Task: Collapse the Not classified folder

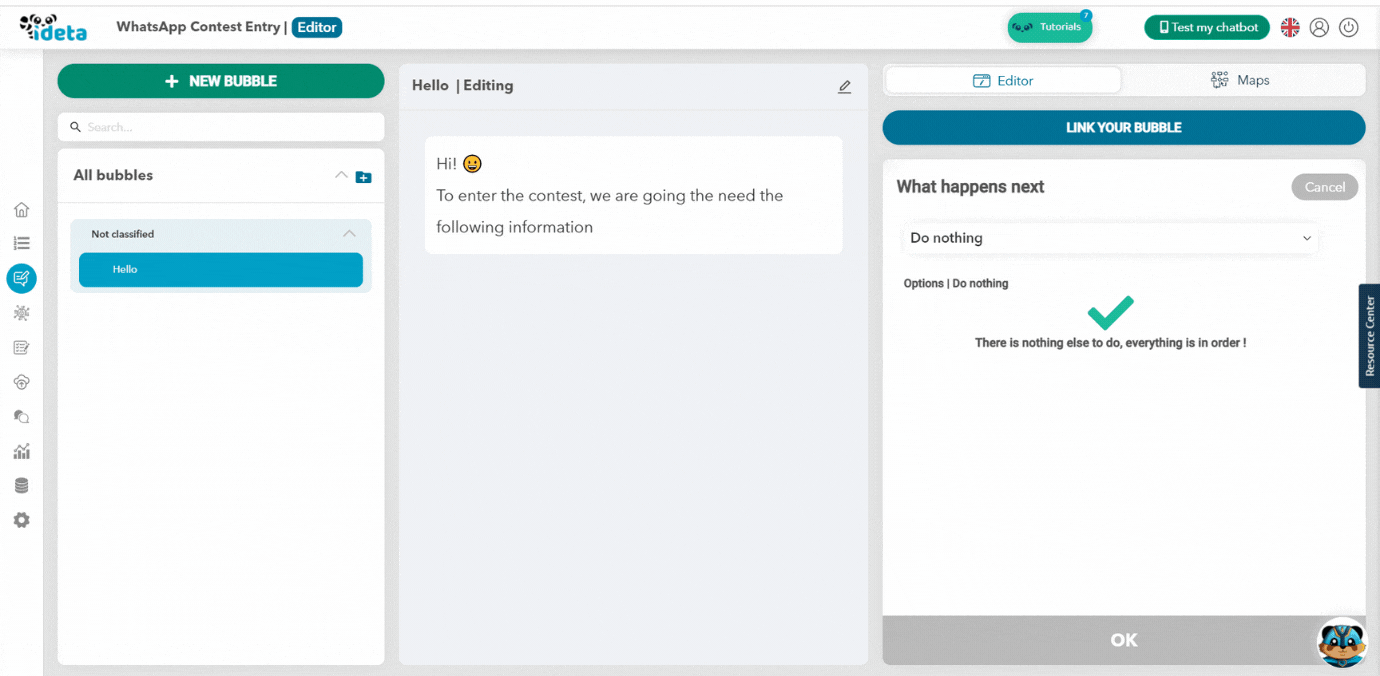Action: [x=349, y=234]
